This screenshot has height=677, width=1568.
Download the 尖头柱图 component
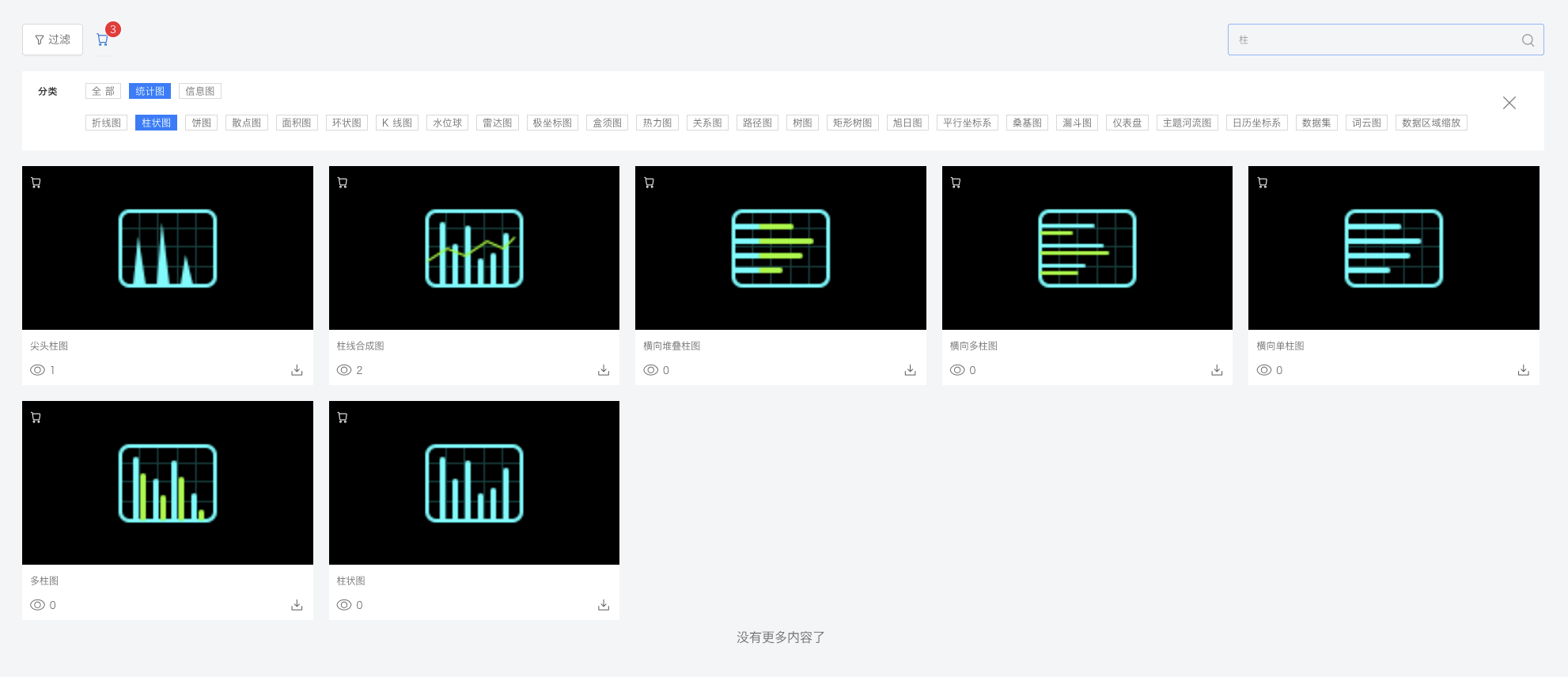297,370
